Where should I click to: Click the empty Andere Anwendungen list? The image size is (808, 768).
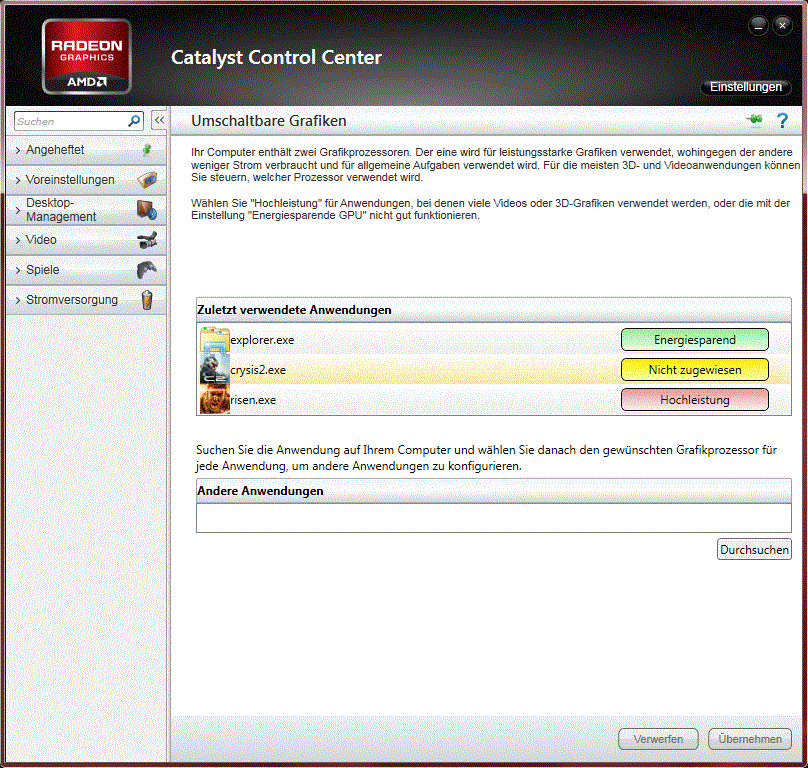pos(494,517)
